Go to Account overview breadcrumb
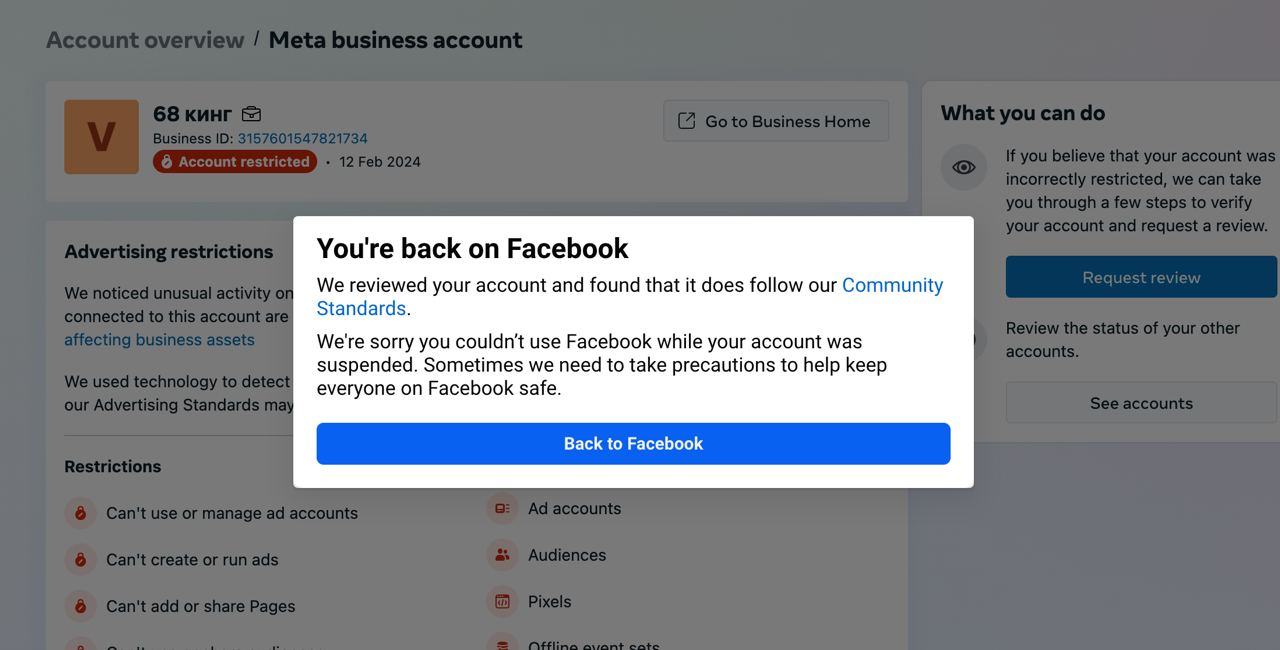Image resolution: width=1280 pixels, height=650 pixels. [x=145, y=40]
